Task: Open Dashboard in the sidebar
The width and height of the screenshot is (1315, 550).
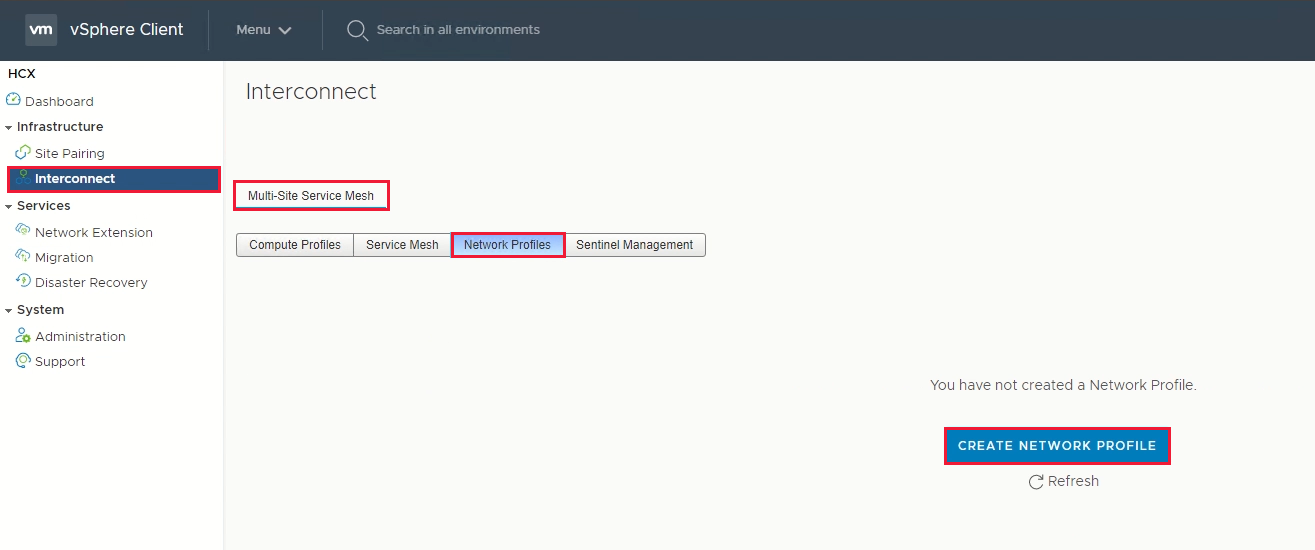Action: coord(59,101)
